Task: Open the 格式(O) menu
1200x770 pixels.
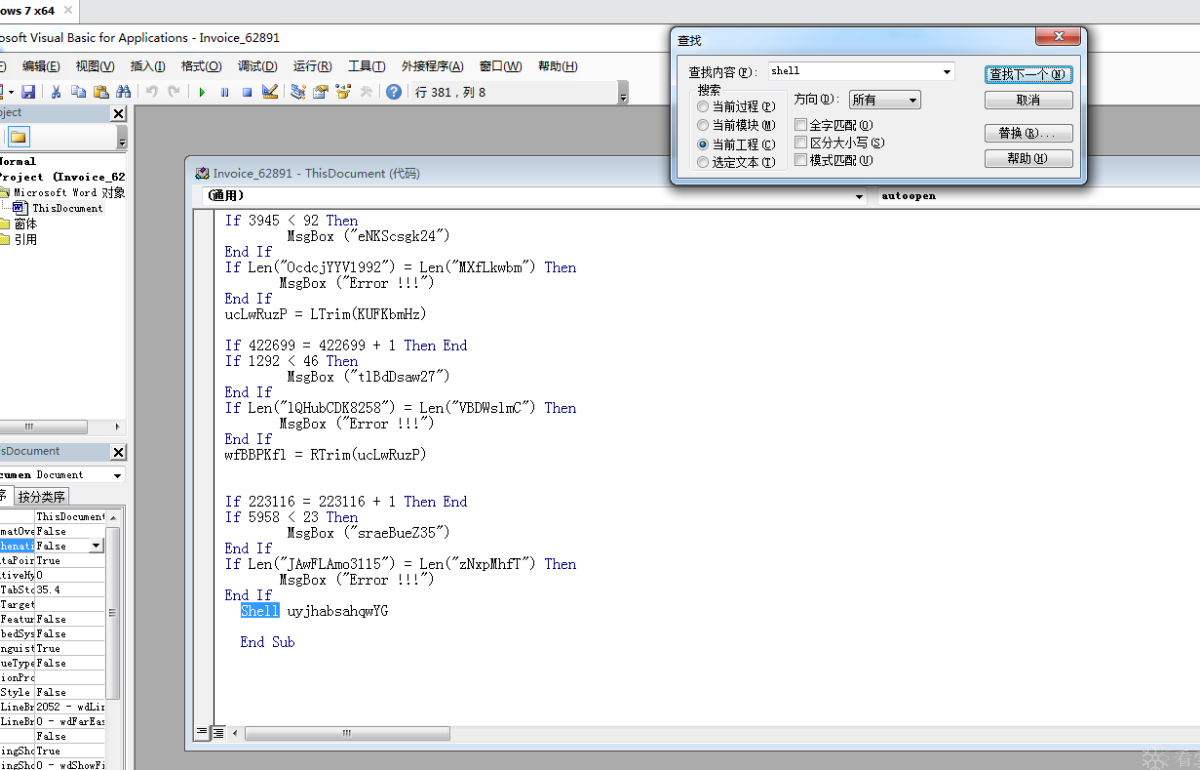Action: click(201, 66)
